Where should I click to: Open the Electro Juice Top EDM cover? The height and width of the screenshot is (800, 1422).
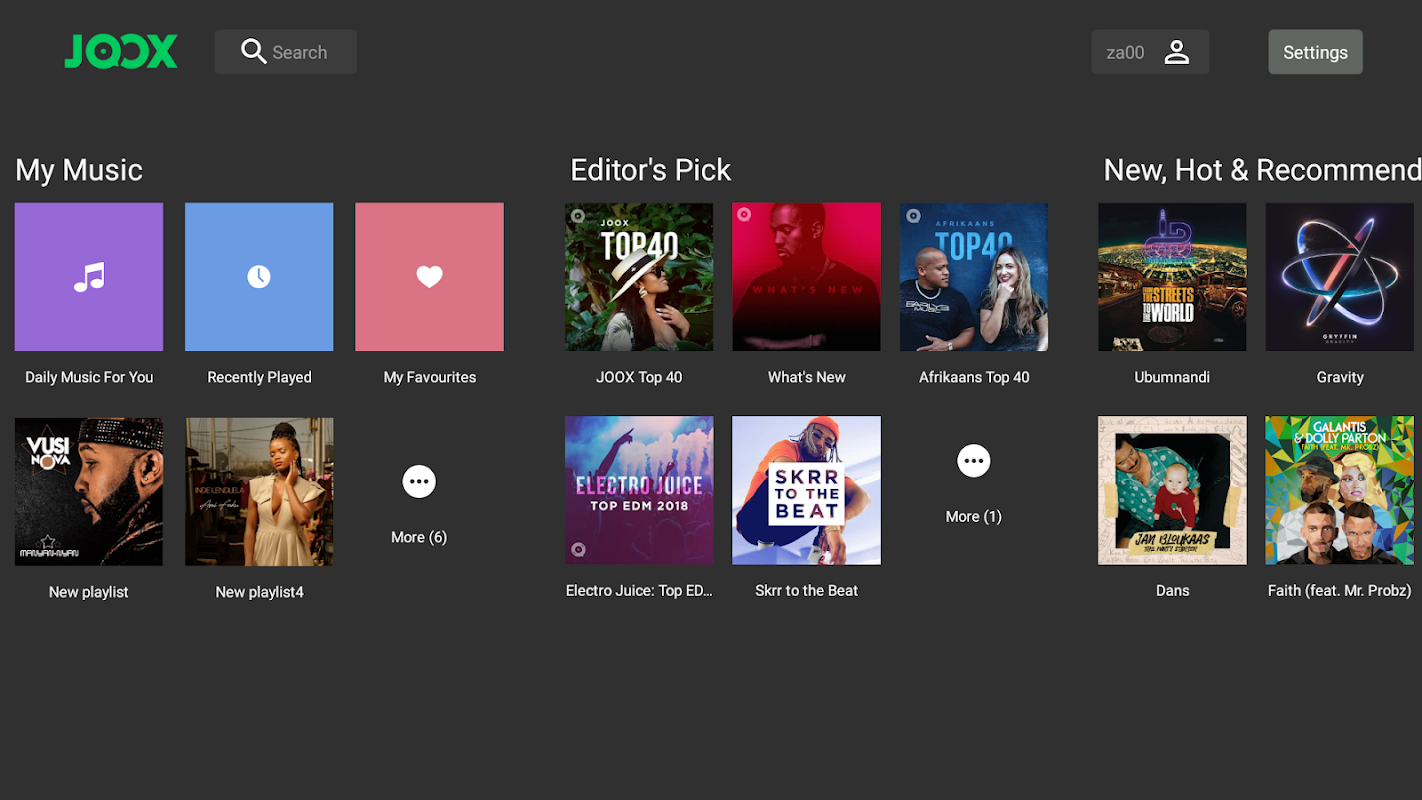[x=639, y=490]
